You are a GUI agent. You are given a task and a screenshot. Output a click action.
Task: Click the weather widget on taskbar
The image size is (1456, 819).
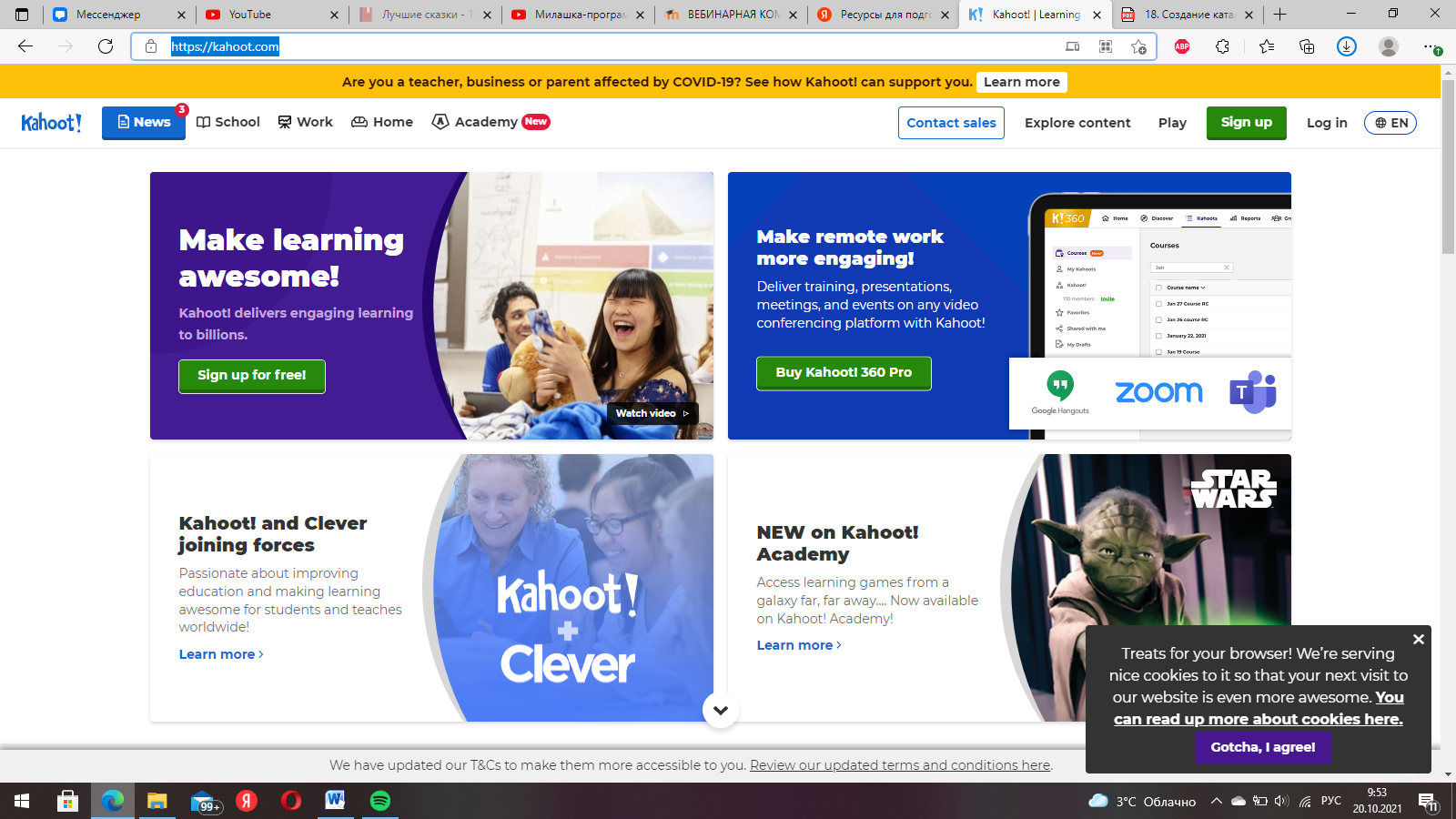1142,801
